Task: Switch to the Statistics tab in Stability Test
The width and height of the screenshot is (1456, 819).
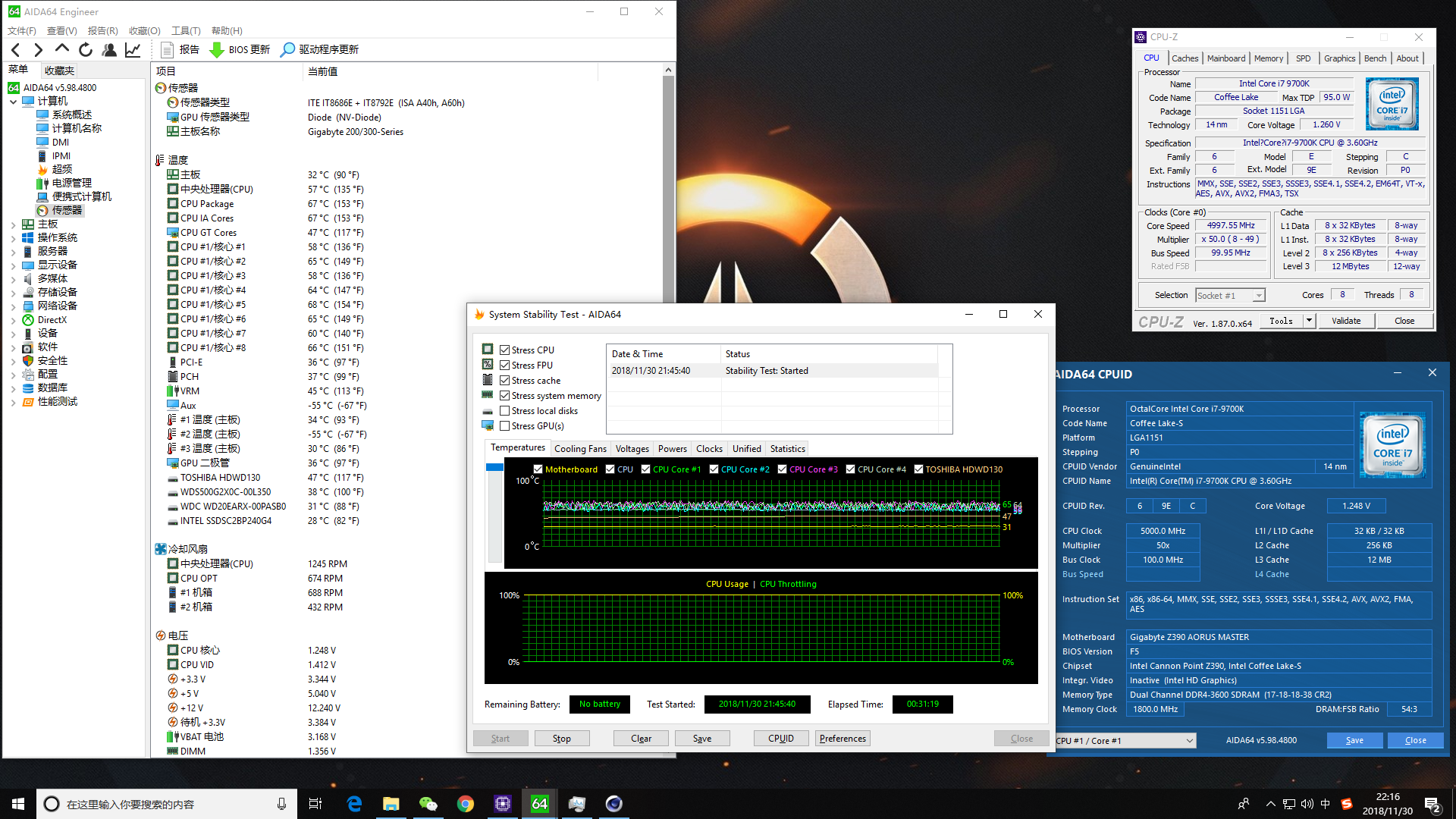Action: point(787,448)
